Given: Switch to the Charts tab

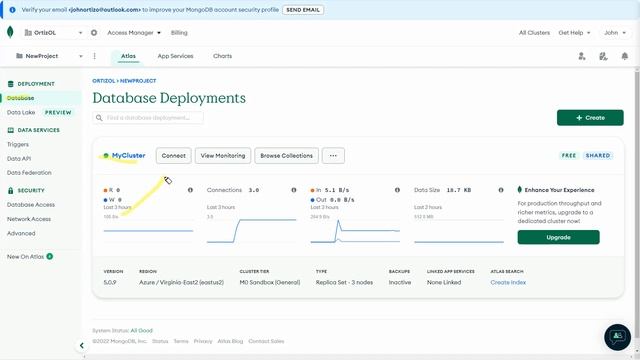Looking at the screenshot, I should pyautogui.click(x=222, y=56).
